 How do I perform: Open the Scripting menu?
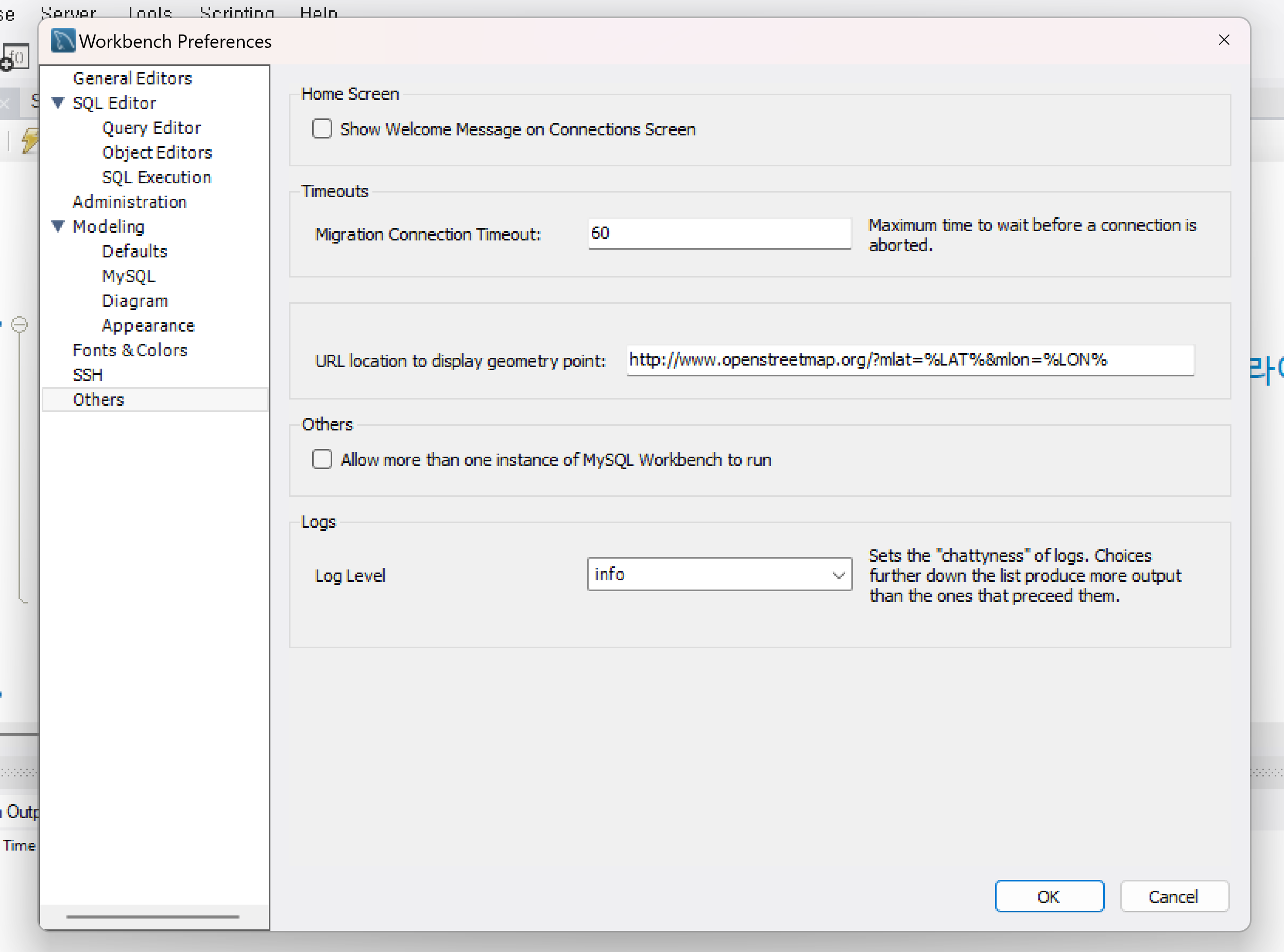coord(236,11)
